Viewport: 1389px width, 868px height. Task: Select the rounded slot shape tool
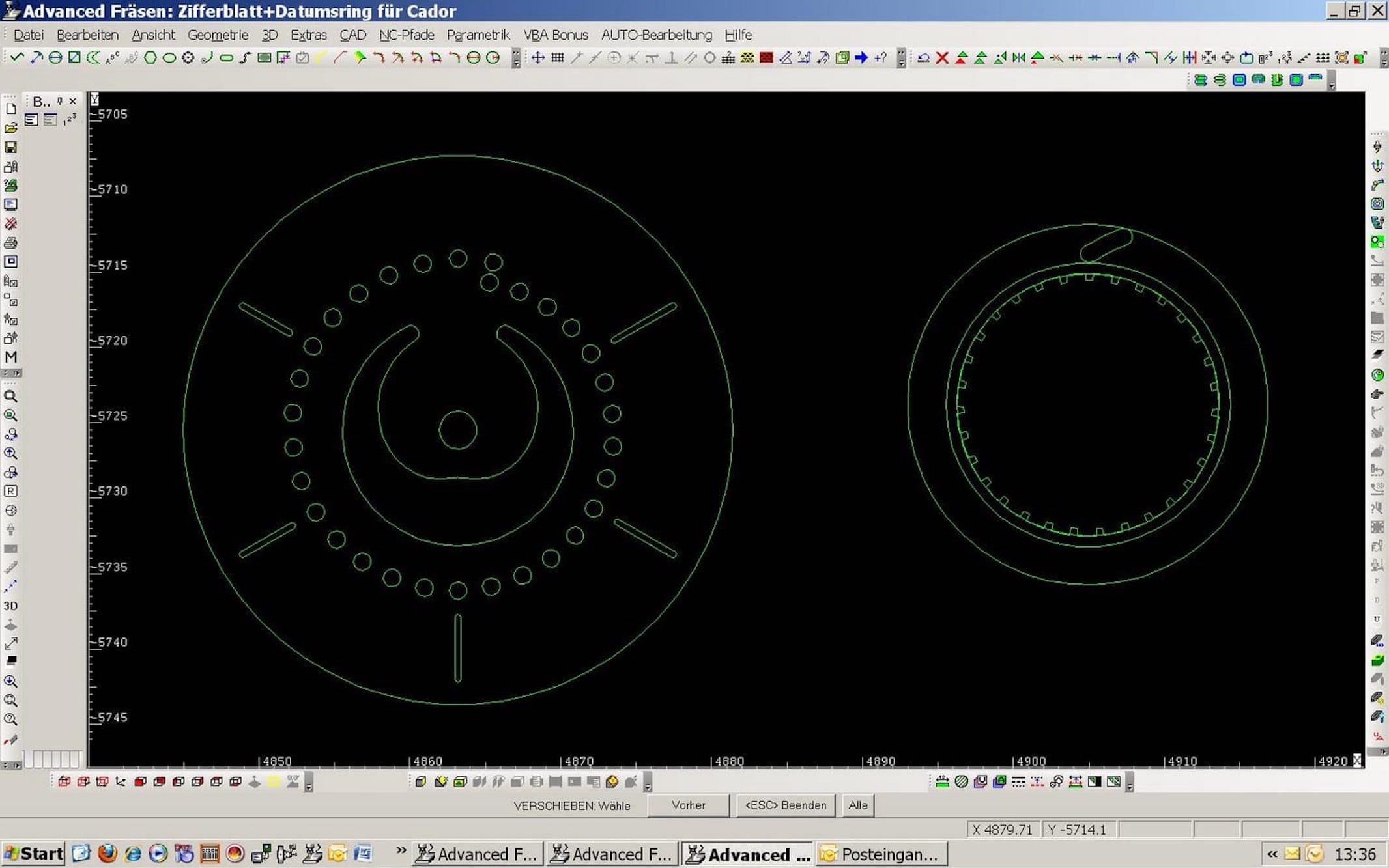[226, 57]
